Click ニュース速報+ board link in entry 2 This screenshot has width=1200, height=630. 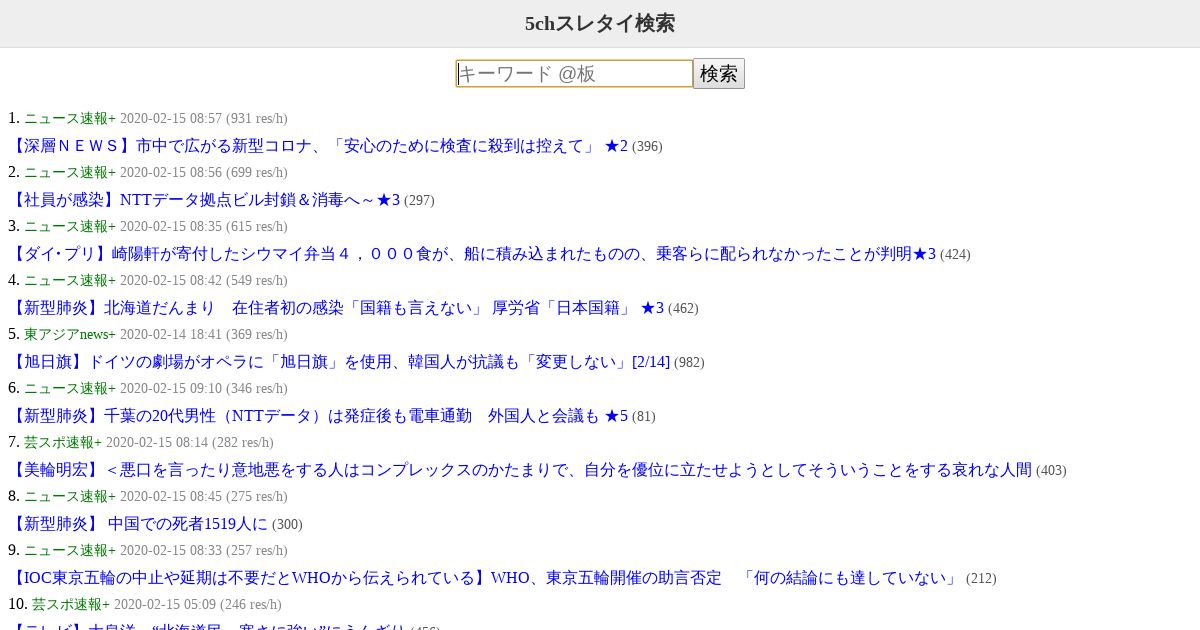pos(70,172)
